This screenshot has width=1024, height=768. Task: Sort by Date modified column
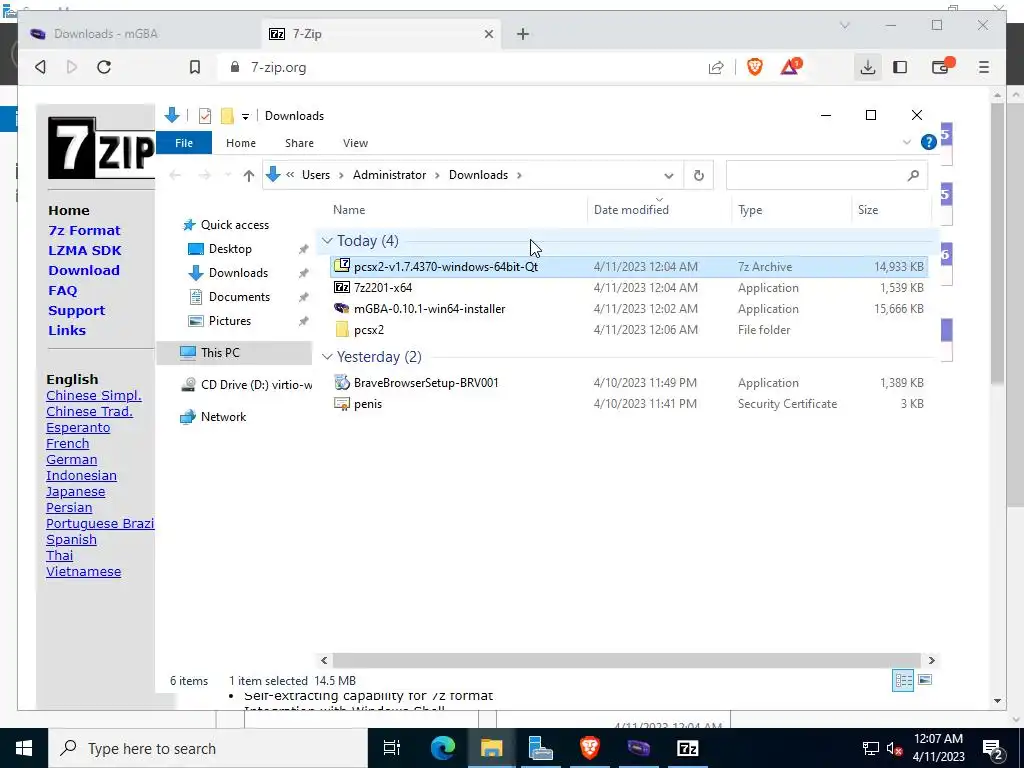coord(659,210)
